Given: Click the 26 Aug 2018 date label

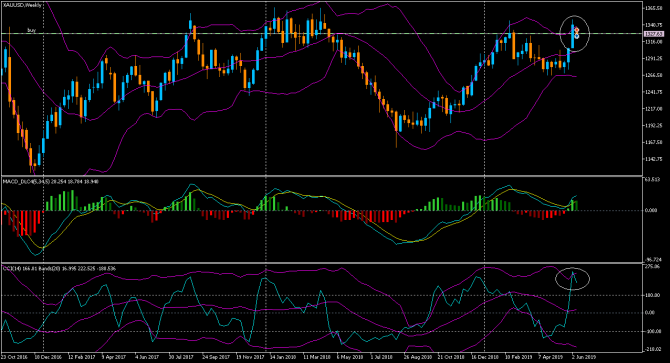Looking at the screenshot, I should [417, 357].
